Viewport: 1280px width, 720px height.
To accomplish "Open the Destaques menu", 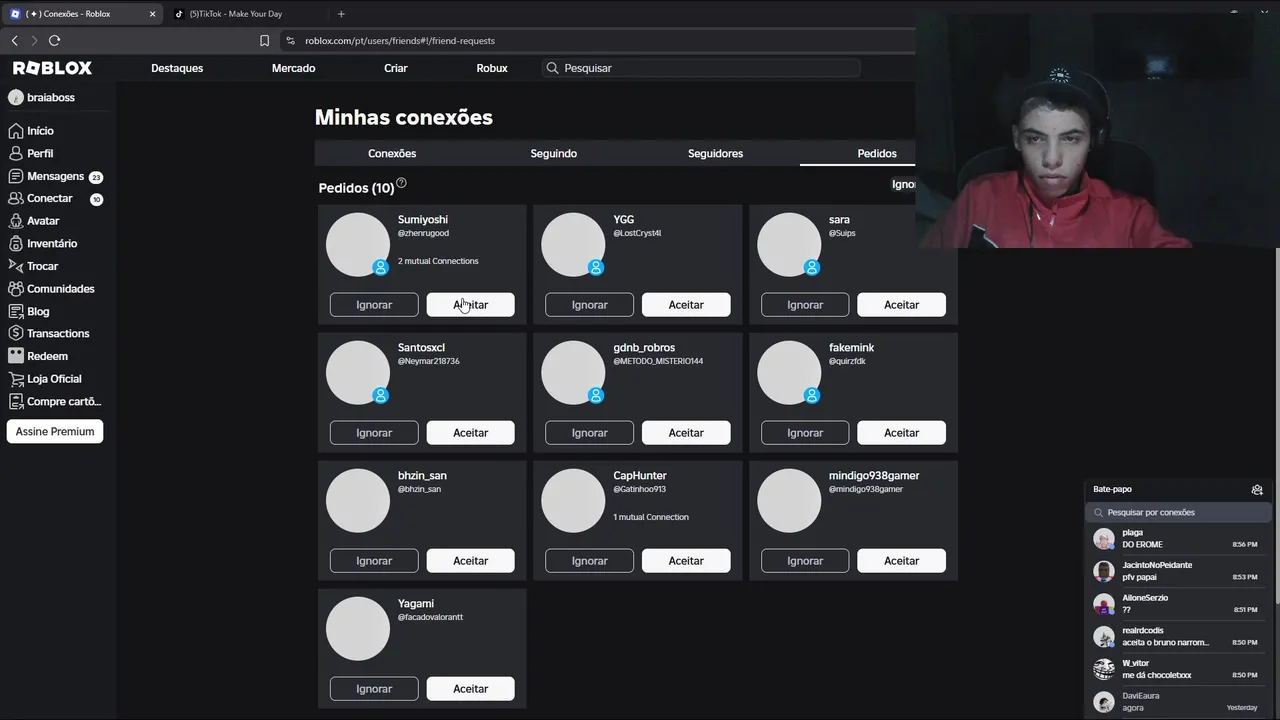I will pyautogui.click(x=177, y=68).
